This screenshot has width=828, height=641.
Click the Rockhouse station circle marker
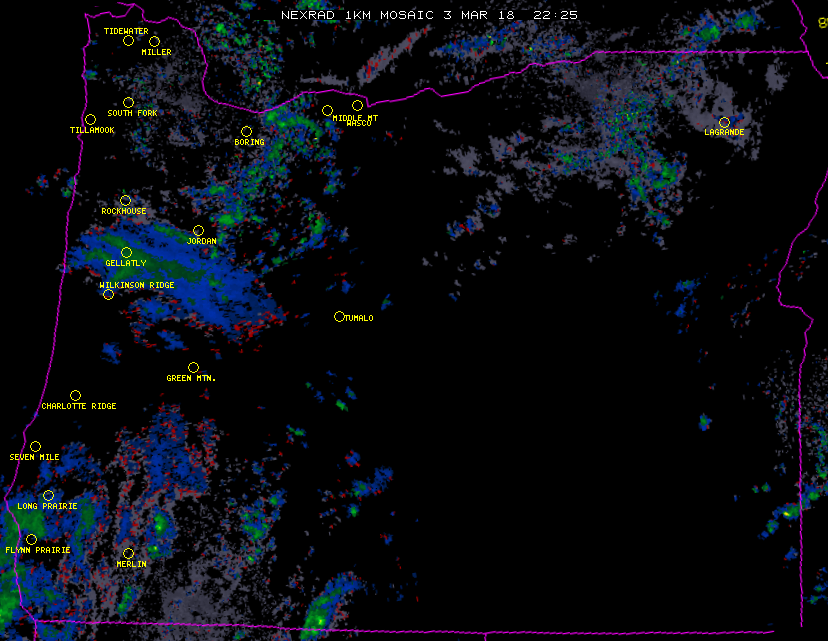pos(125,201)
